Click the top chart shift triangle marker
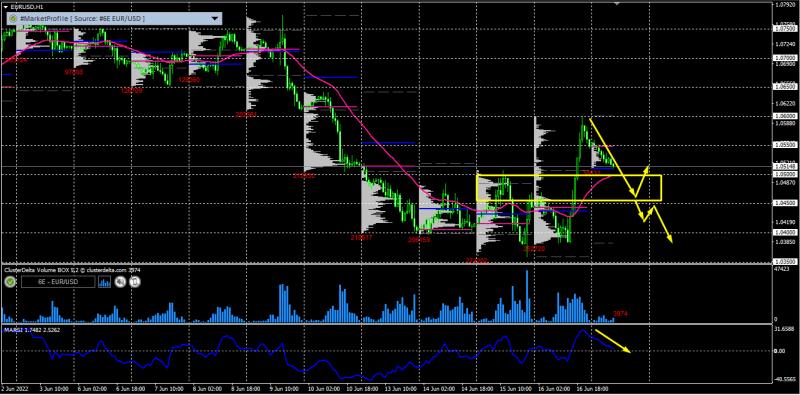This screenshot has height=395, width=800. tap(617, 4)
